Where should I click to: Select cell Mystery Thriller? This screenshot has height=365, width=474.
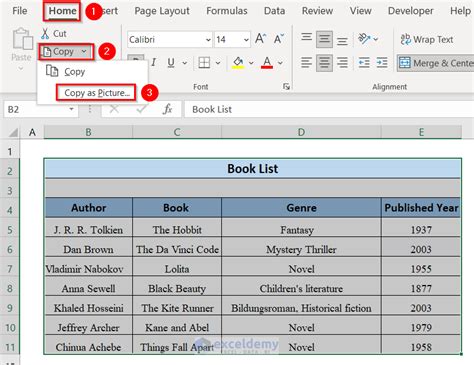(301, 249)
